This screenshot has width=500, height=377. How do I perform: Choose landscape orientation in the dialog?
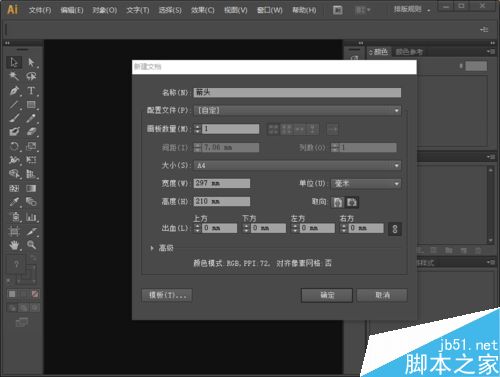coord(352,202)
